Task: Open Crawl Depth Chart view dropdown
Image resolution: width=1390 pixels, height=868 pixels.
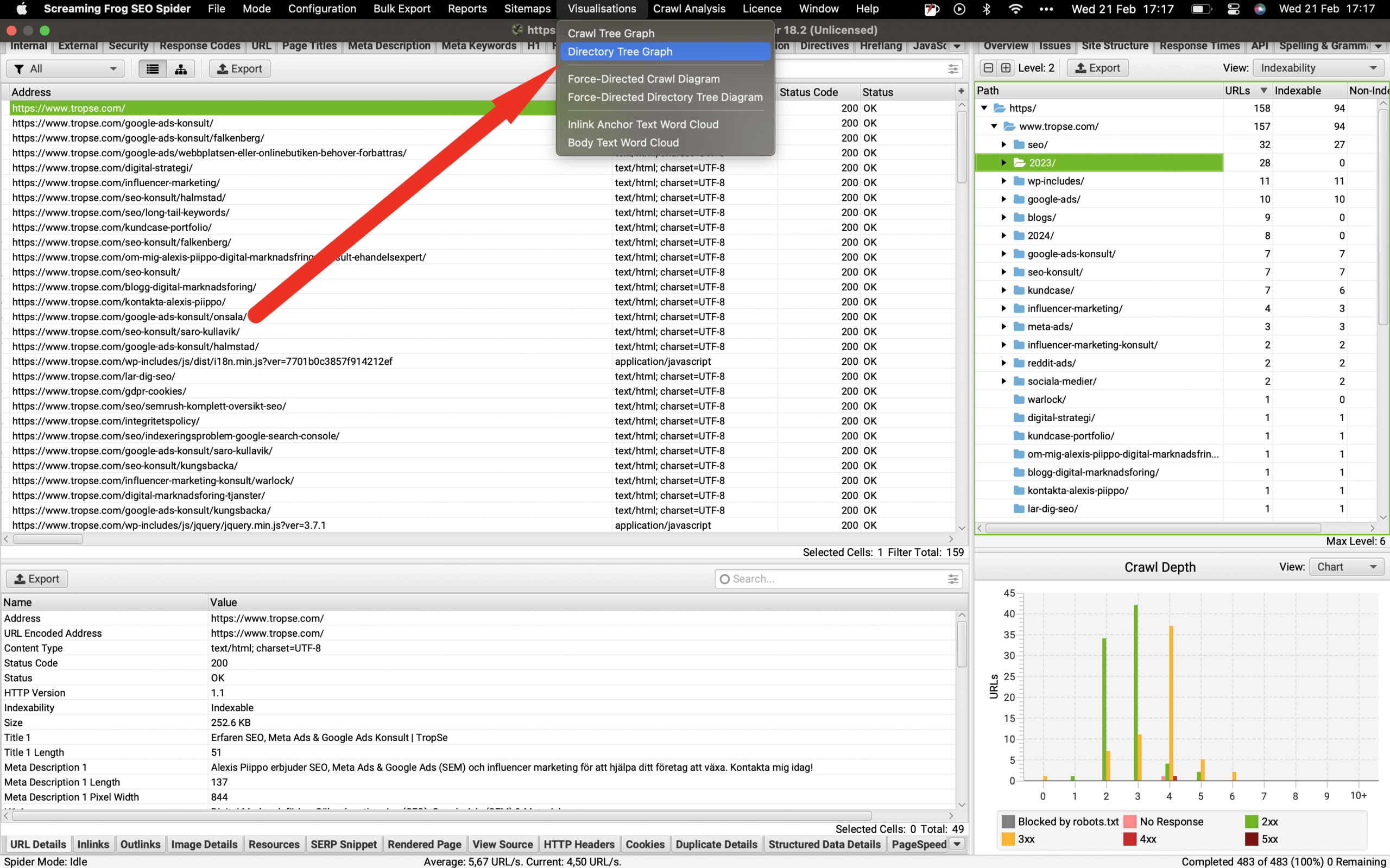Action: pyautogui.click(x=1347, y=567)
